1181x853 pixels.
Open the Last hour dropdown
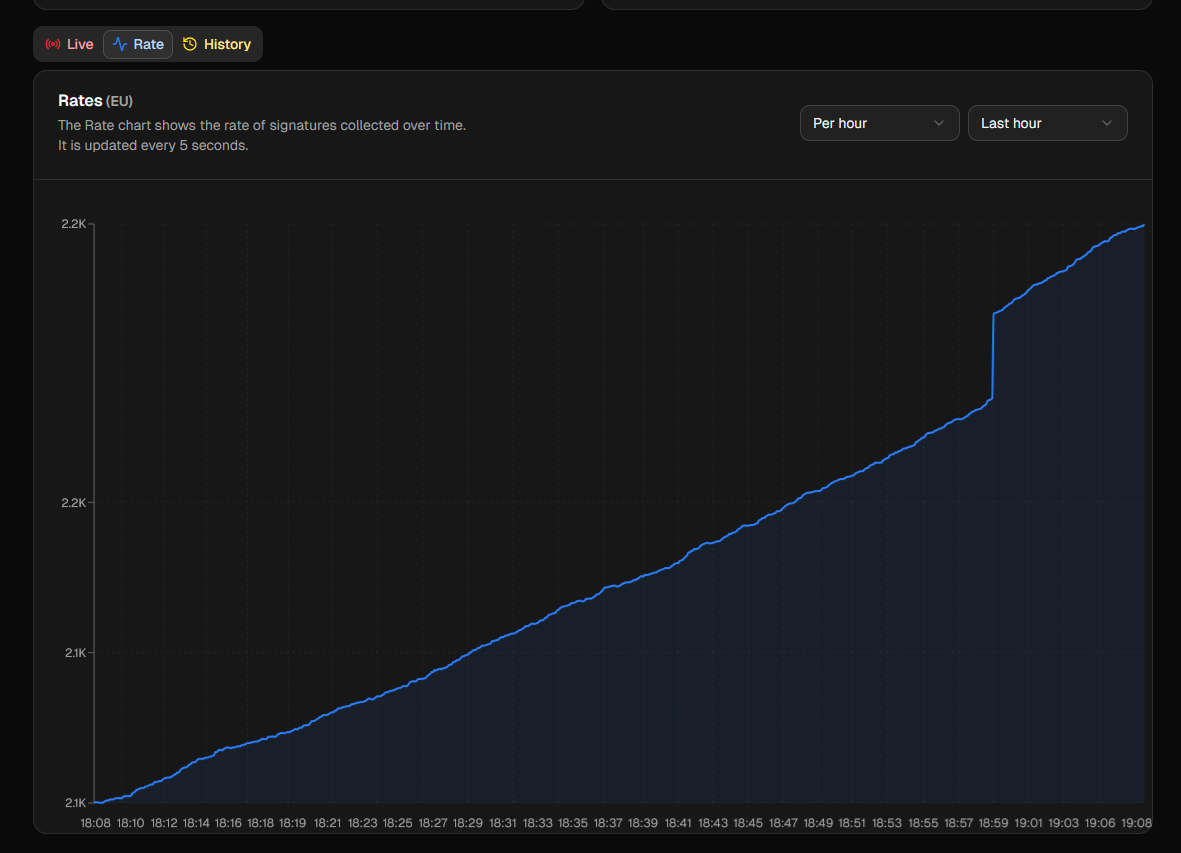pos(1047,123)
